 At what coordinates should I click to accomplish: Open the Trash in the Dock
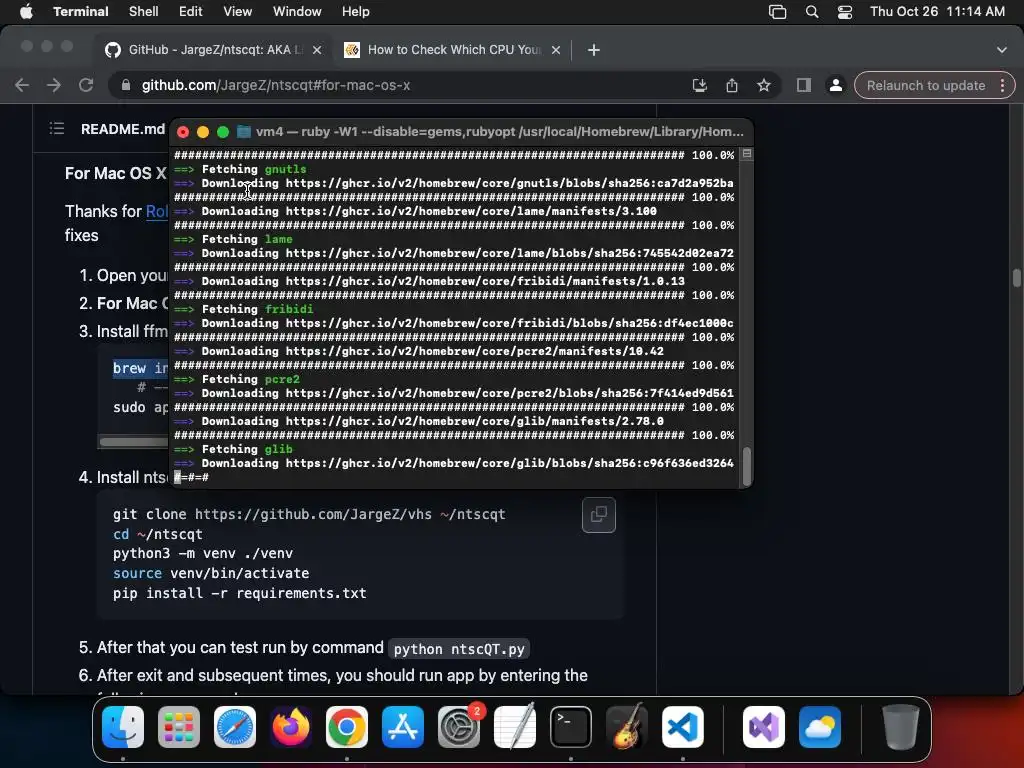901,727
